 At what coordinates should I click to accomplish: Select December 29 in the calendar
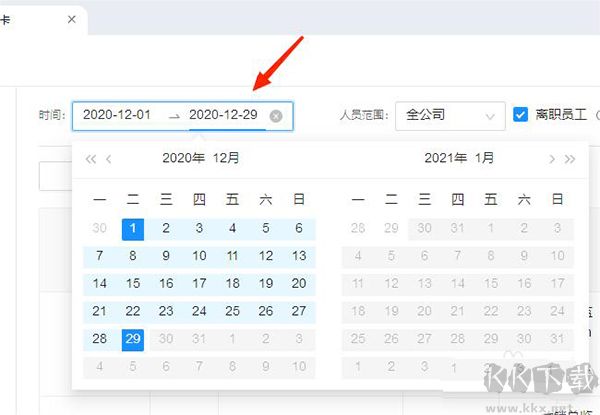(133, 339)
